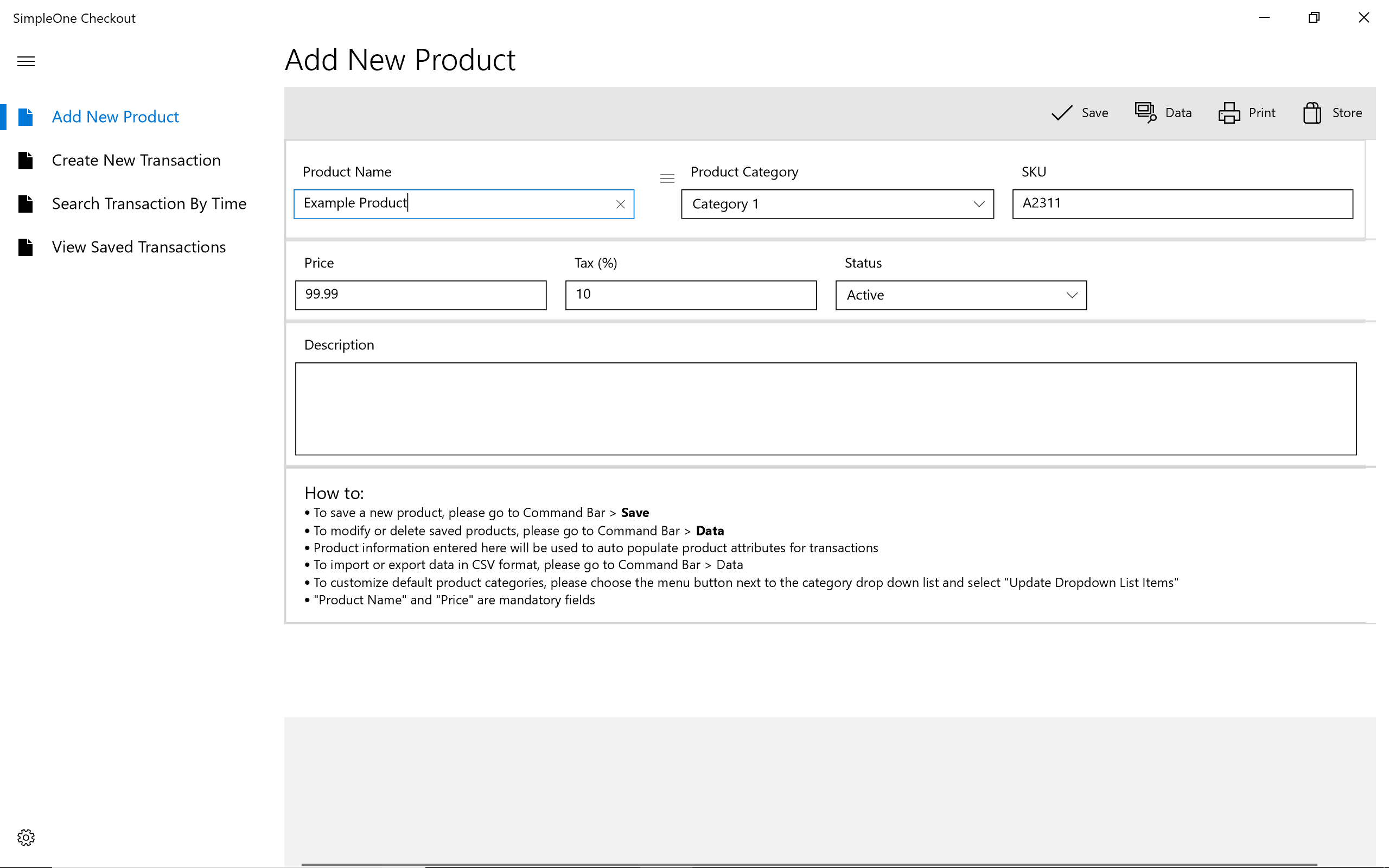Click into the SKU field

click(x=1182, y=204)
